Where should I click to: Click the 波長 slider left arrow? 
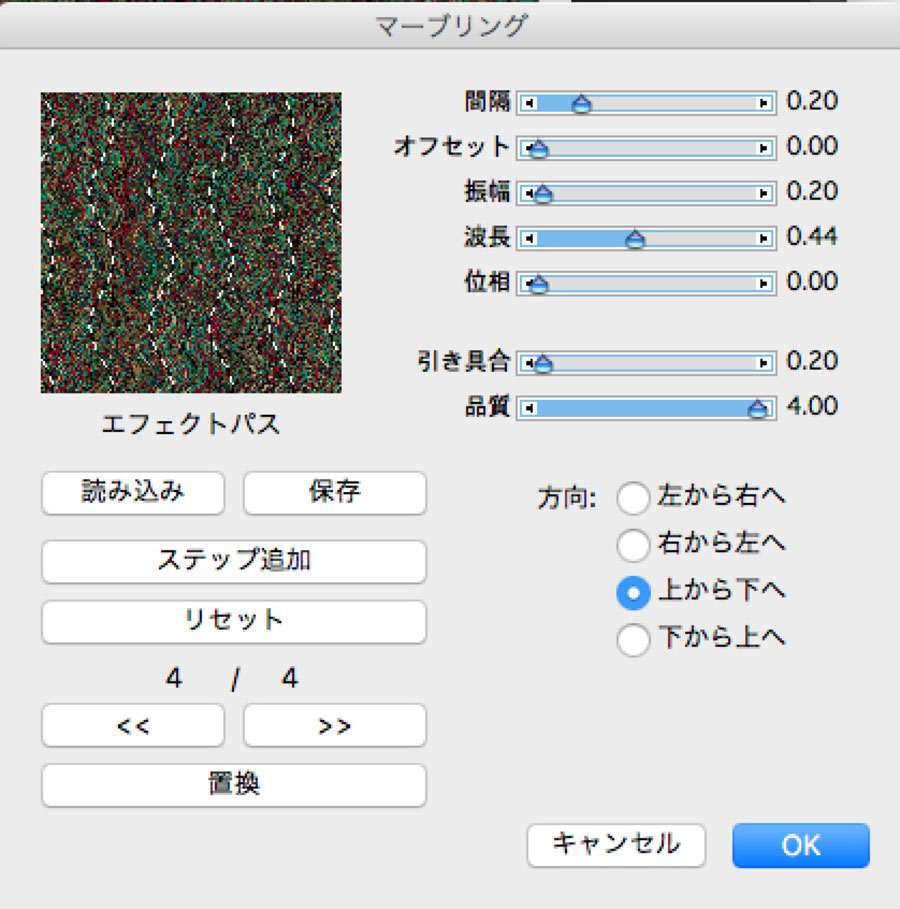coord(528,238)
